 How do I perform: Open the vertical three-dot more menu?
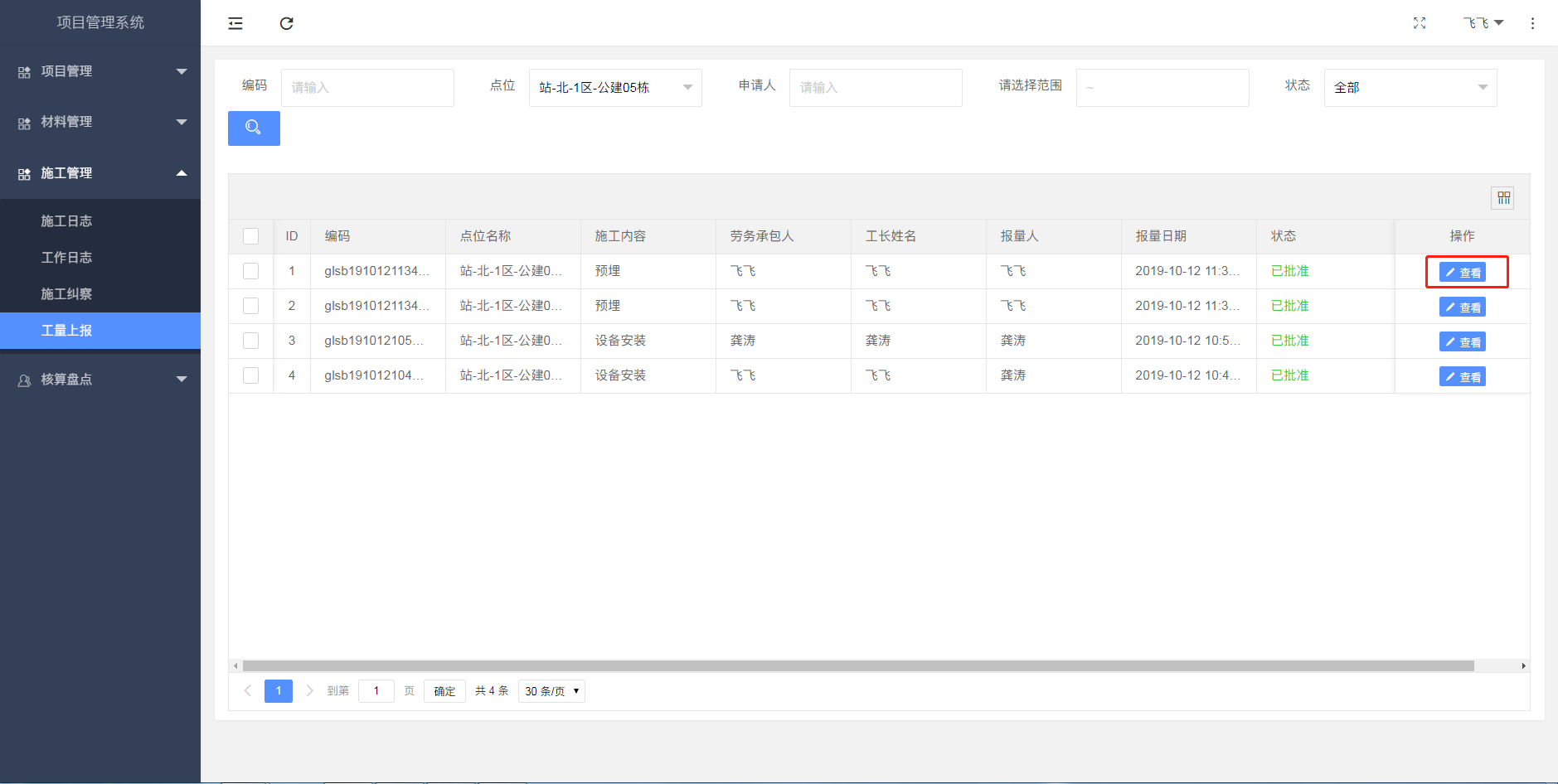1532,23
